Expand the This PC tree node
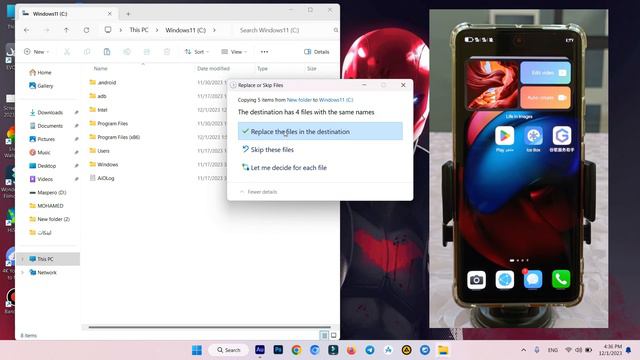 coord(23,259)
